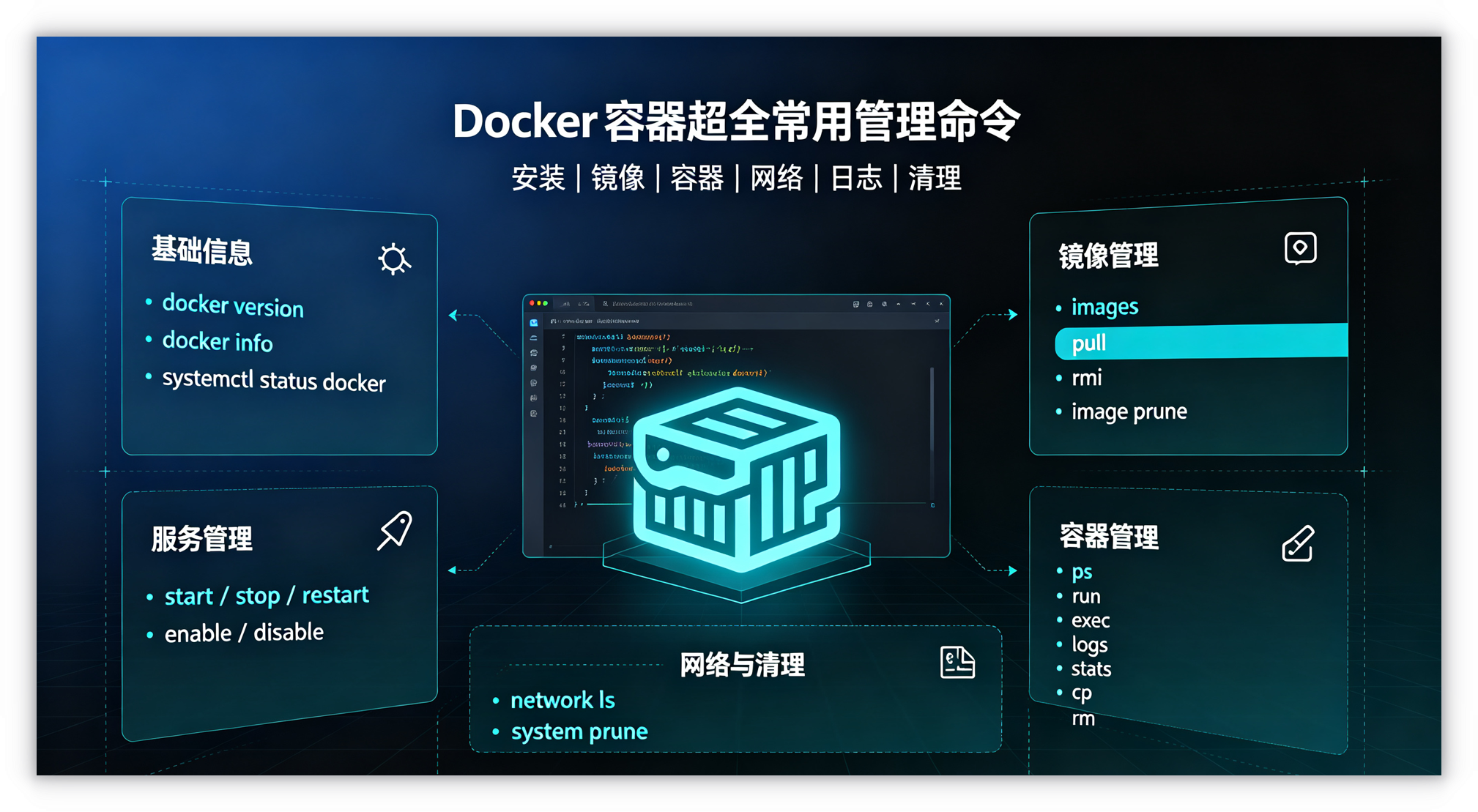Click the image prune command
Screen dimensions: 1478x812
pyautogui.click(x=1129, y=411)
